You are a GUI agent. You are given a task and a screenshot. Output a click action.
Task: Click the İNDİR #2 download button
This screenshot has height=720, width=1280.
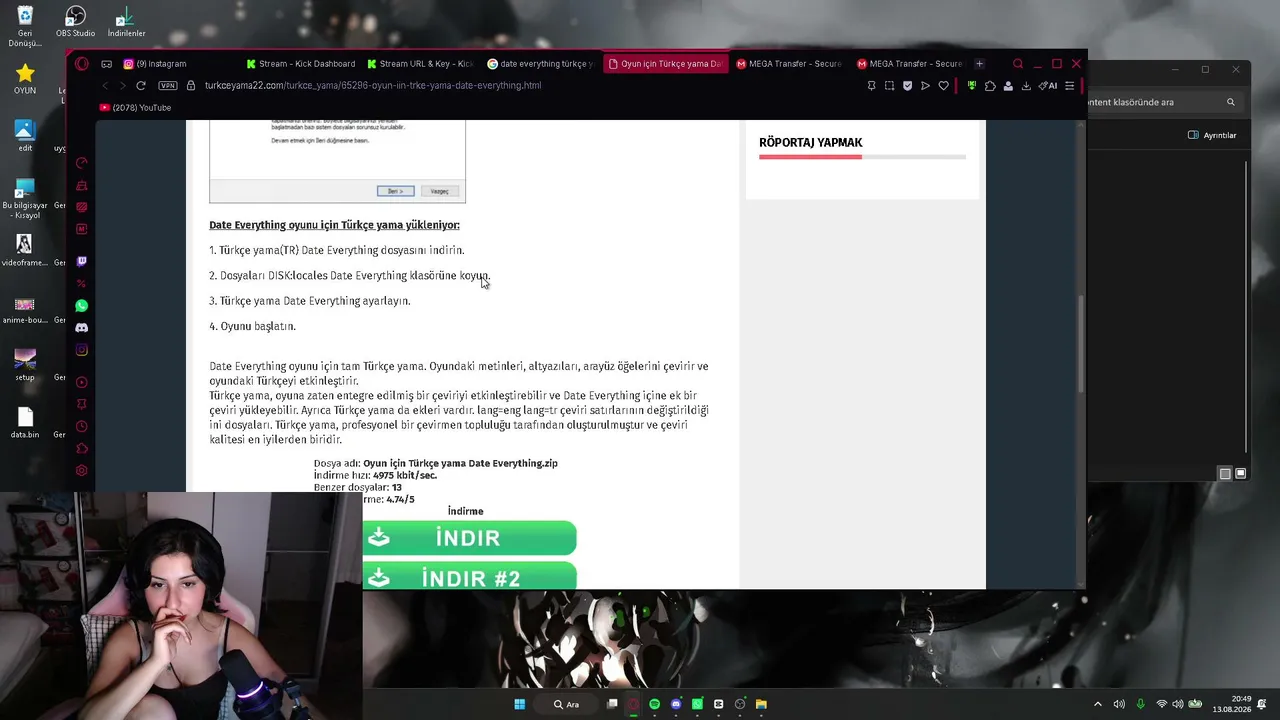coord(469,576)
